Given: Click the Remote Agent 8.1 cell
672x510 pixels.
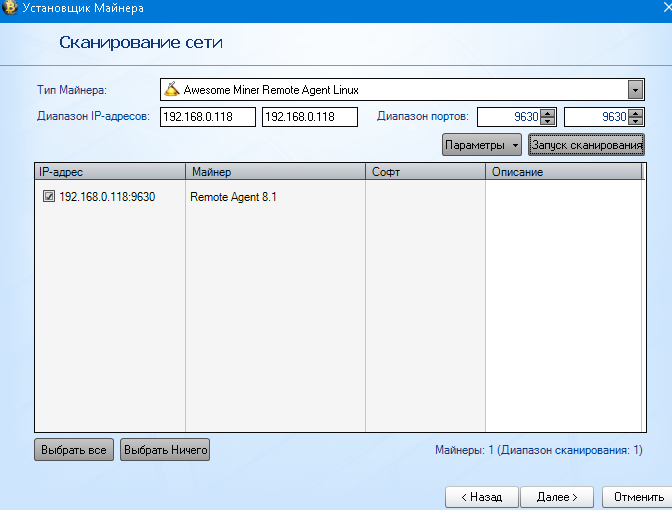Looking at the screenshot, I should pyautogui.click(x=234, y=197).
